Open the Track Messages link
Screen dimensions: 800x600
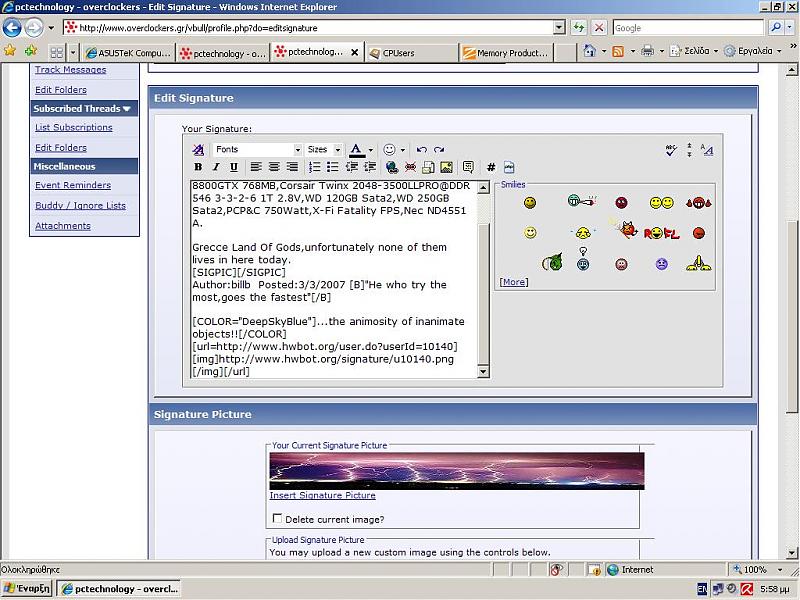(70, 70)
